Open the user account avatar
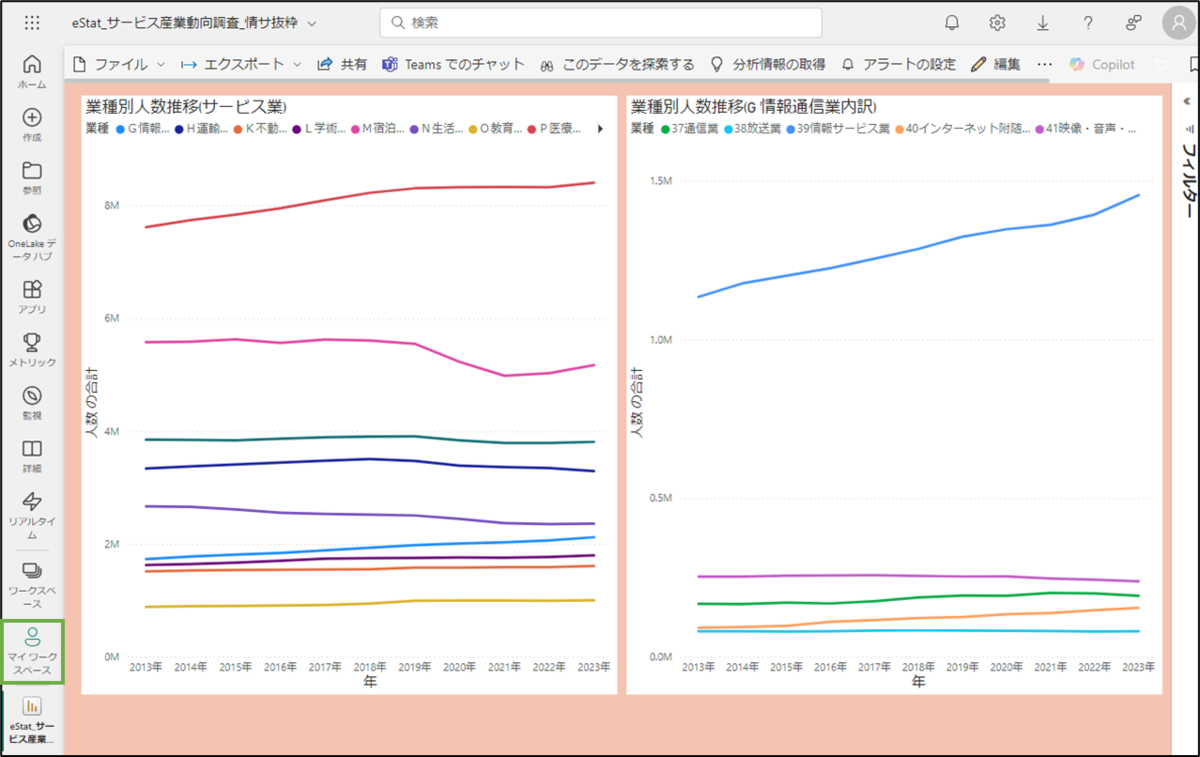 click(1180, 23)
